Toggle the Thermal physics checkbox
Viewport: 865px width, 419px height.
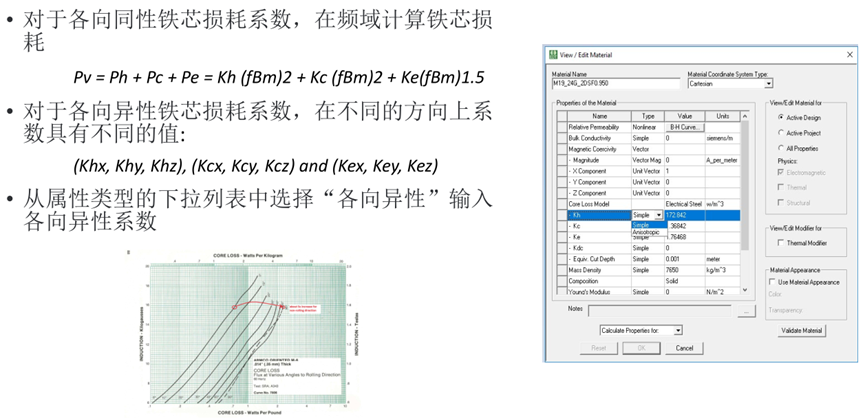click(780, 187)
